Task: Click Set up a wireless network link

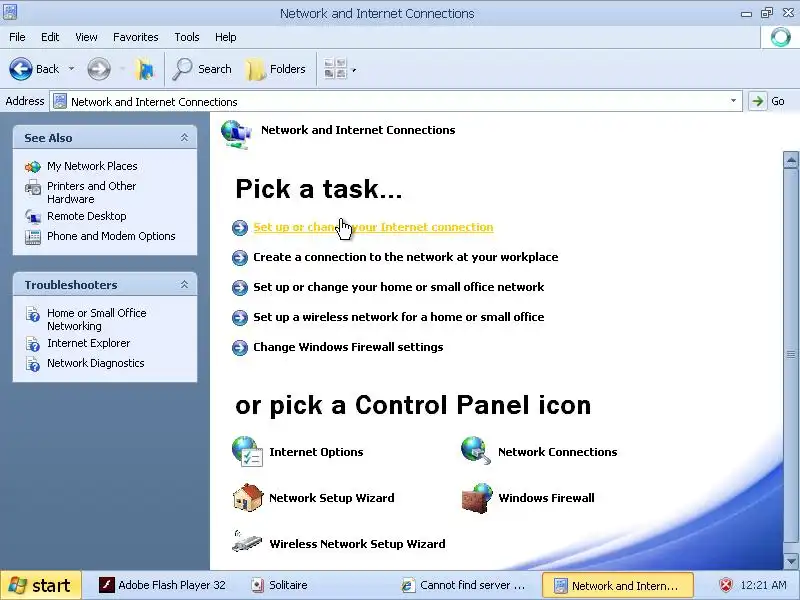Action: [398, 317]
